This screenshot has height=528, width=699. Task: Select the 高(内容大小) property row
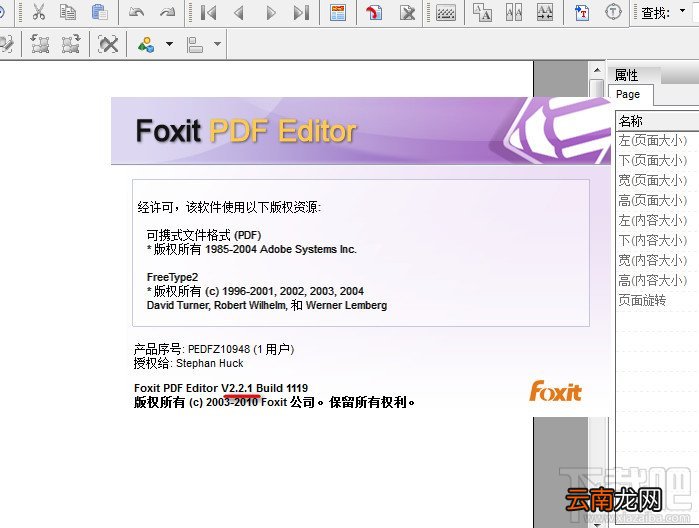[657, 280]
